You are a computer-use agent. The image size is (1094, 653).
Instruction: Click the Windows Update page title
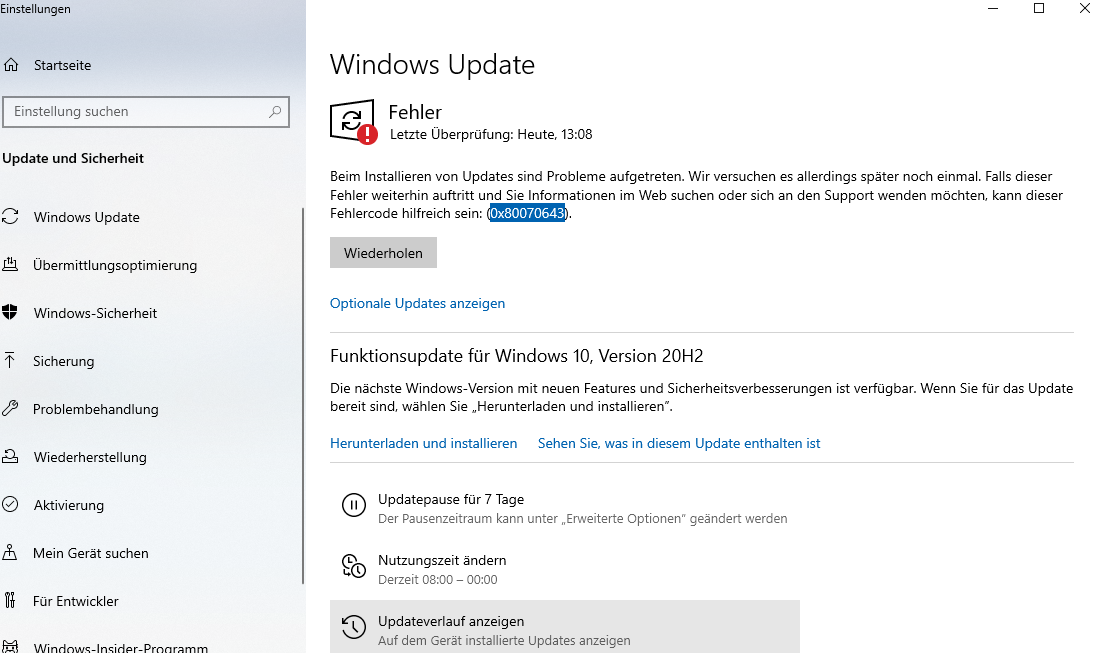click(x=432, y=65)
